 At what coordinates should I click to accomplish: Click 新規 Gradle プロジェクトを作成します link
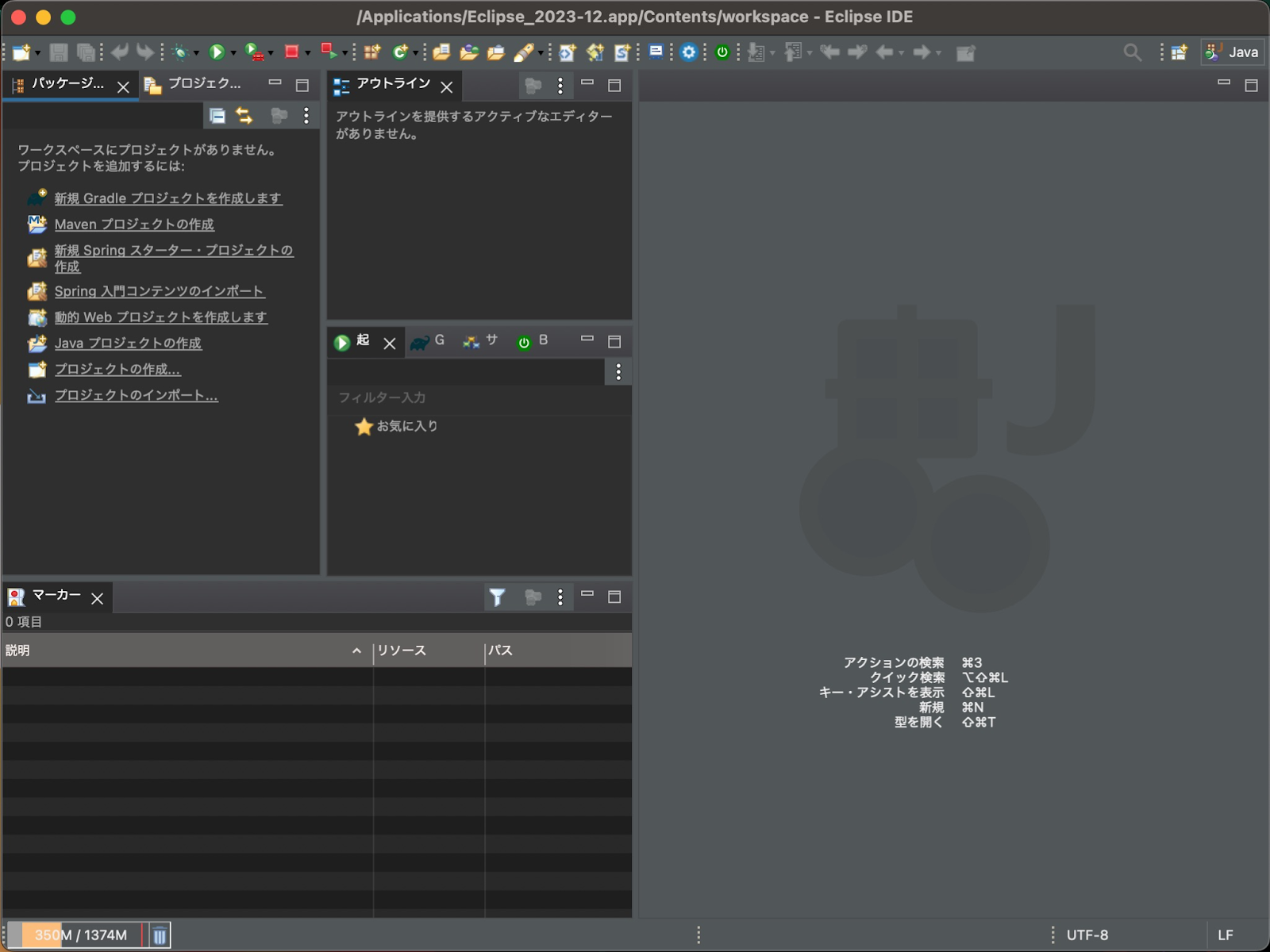(x=168, y=198)
